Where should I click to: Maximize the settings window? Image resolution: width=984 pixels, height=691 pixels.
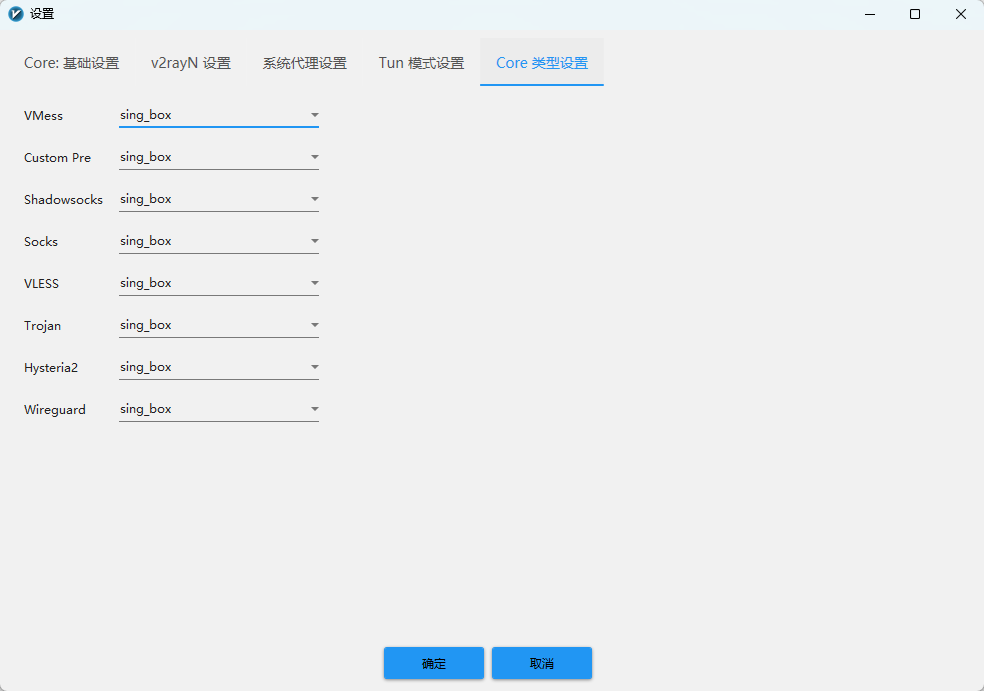915,14
